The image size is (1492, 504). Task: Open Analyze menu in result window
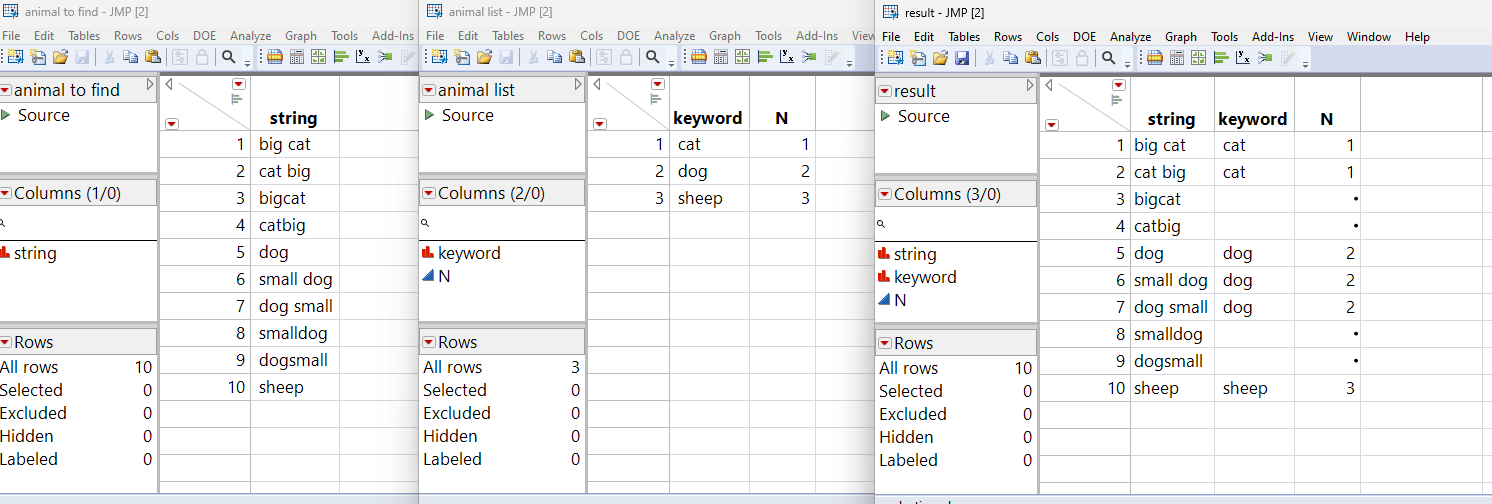[x=1130, y=37]
